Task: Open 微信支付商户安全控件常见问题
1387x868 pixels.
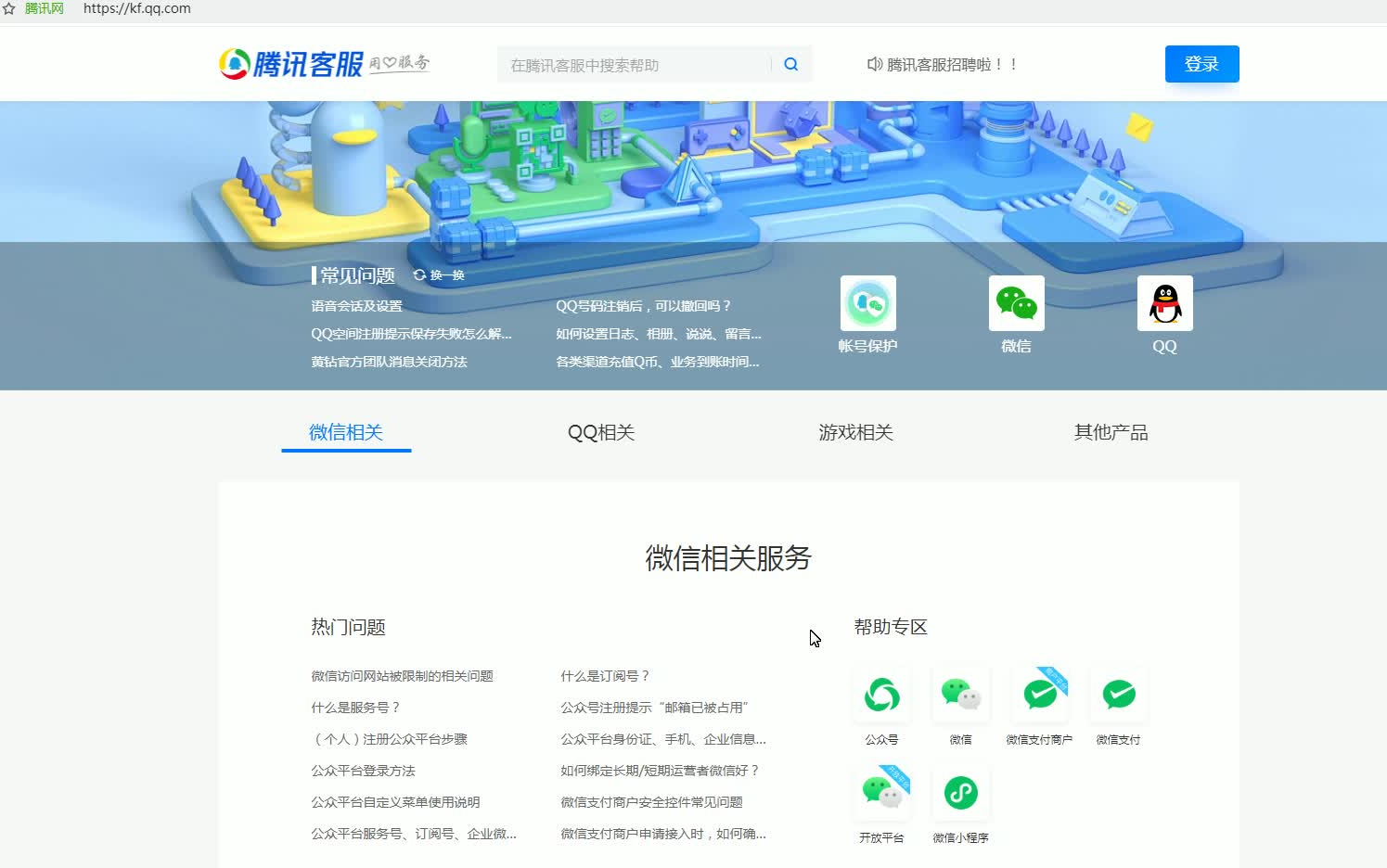Action: (x=651, y=802)
